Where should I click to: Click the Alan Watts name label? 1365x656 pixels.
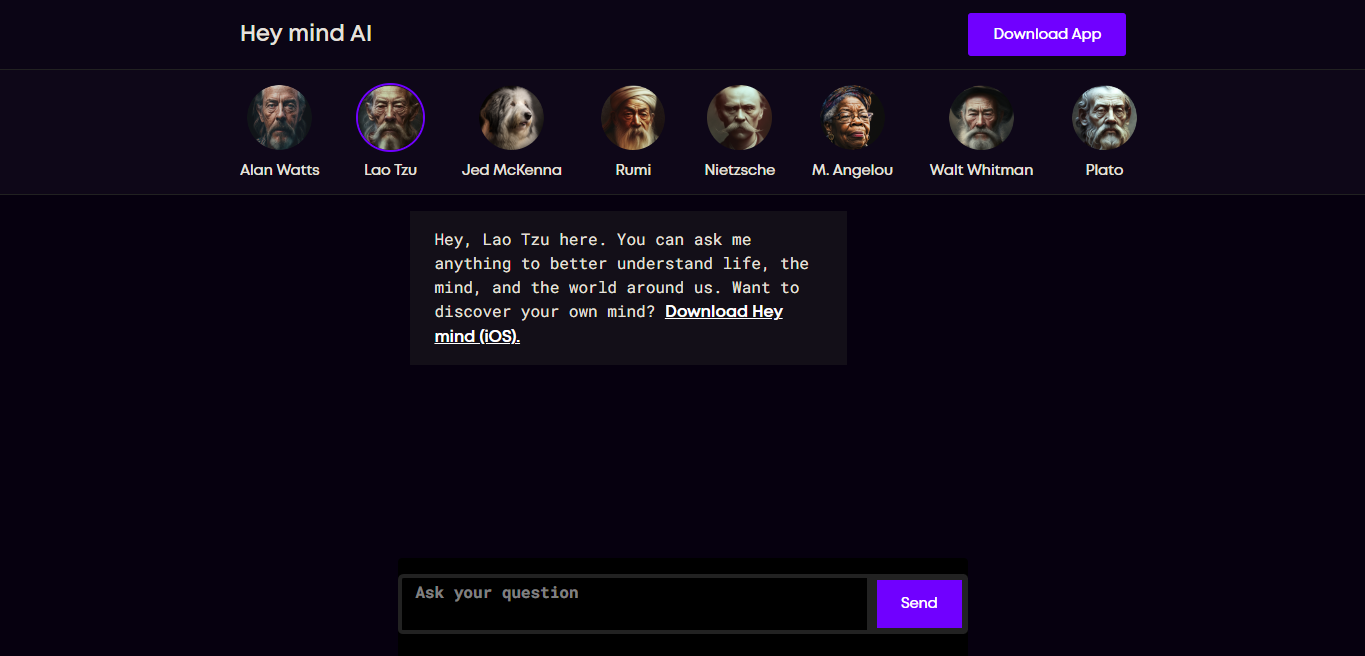(x=280, y=170)
